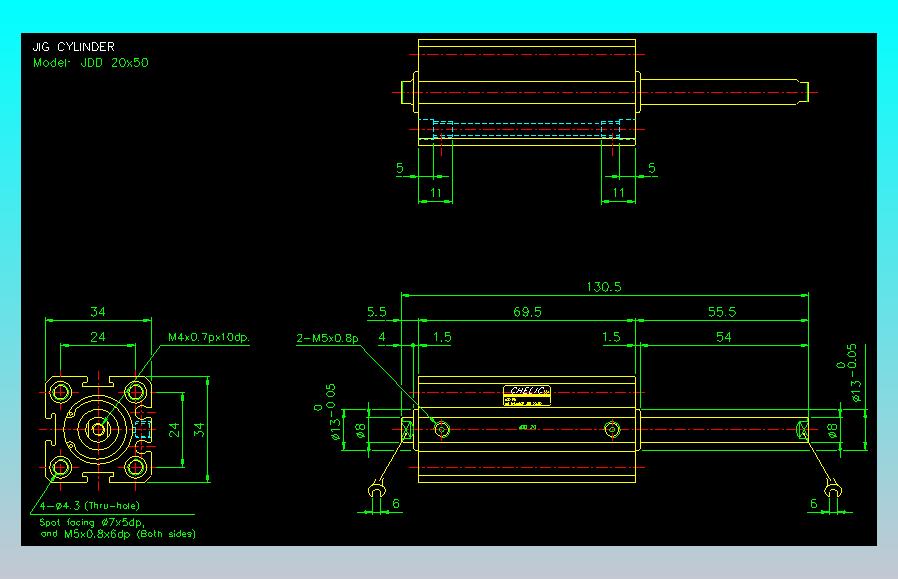The width and height of the screenshot is (898, 579).
Task: Select the right "1.5" dimension near the 54
Action: tap(611, 337)
